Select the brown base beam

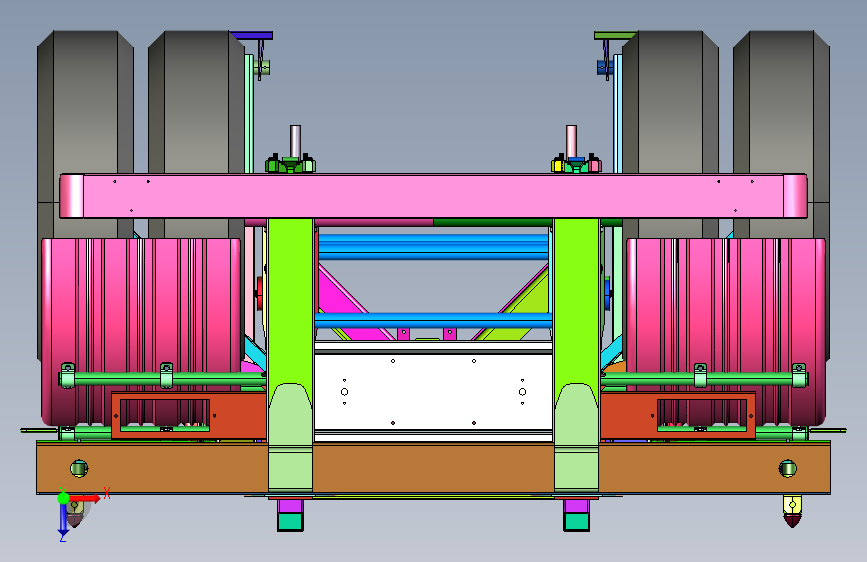point(433,467)
